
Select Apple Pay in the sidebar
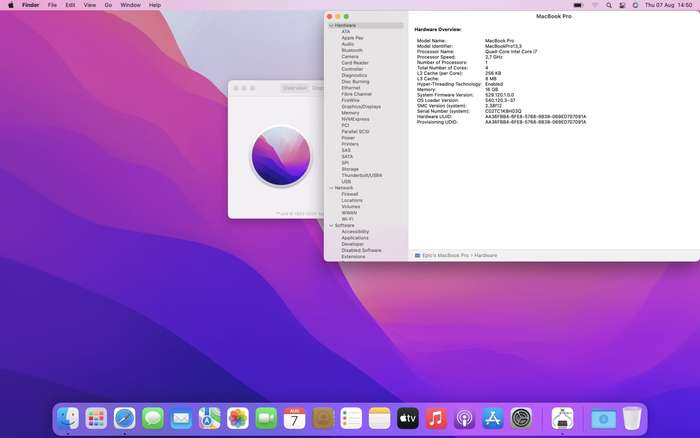(x=352, y=38)
